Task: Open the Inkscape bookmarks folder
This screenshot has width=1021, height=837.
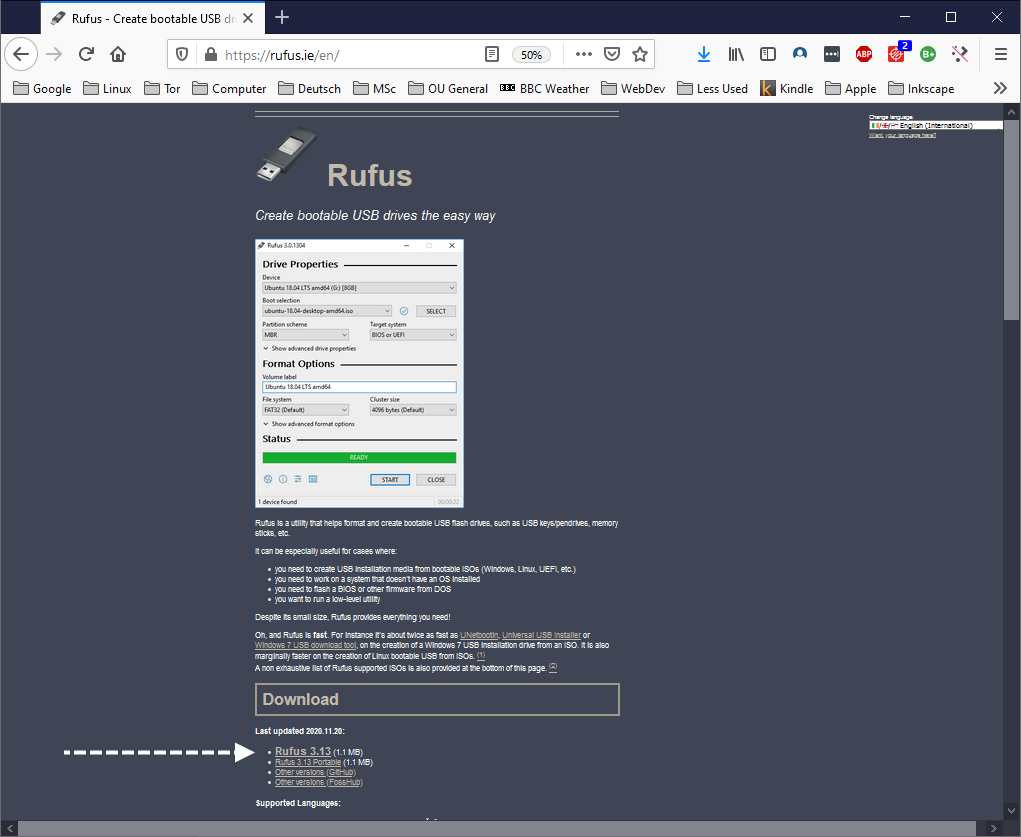Action: coord(921,88)
